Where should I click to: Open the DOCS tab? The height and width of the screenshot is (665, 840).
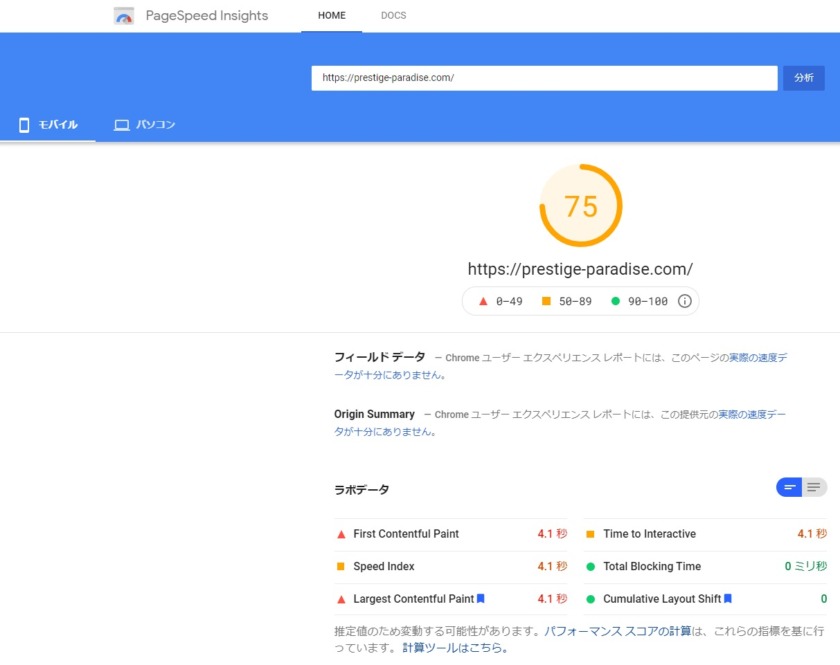(x=393, y=16)
